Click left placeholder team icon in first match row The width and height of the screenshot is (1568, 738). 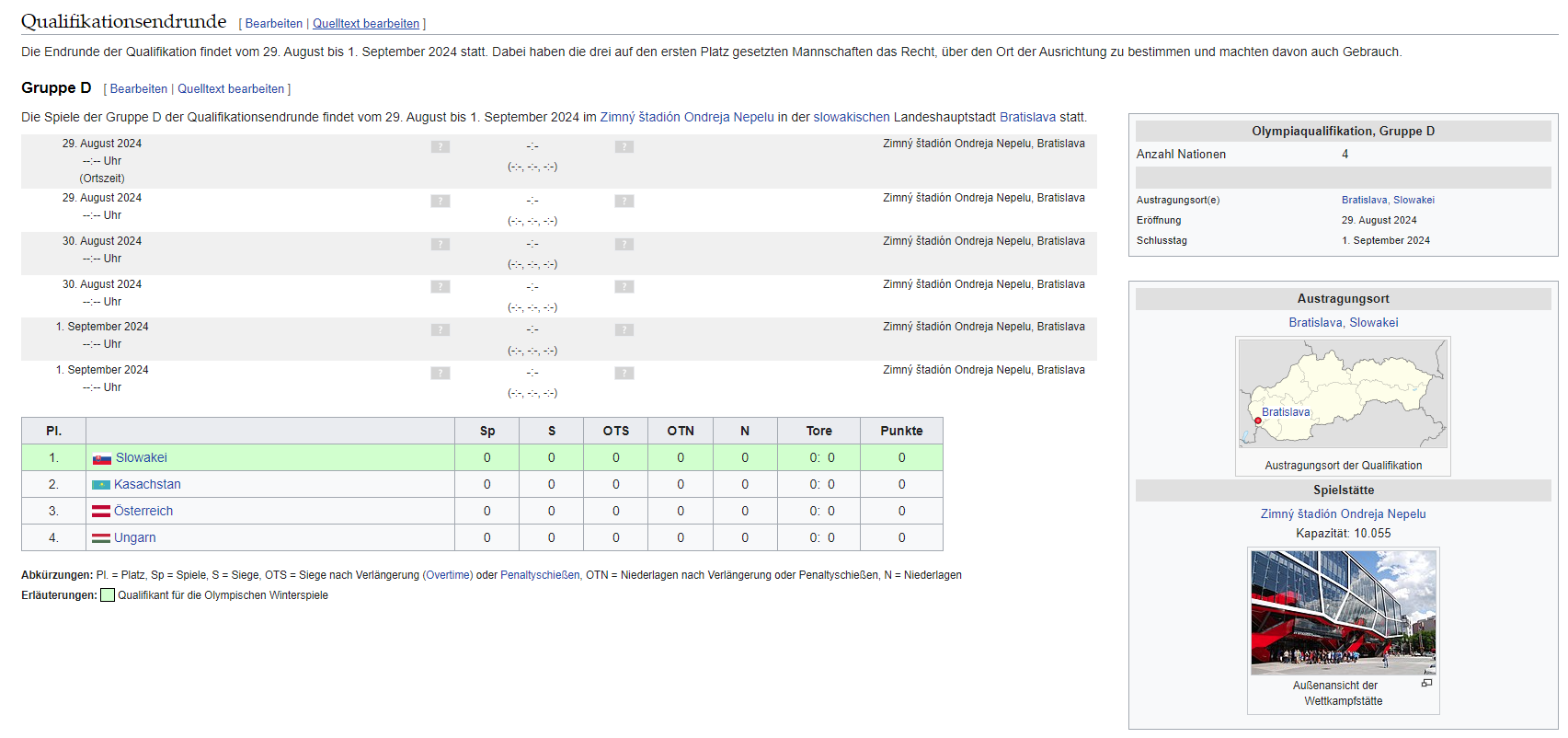(x=441, y=146)
